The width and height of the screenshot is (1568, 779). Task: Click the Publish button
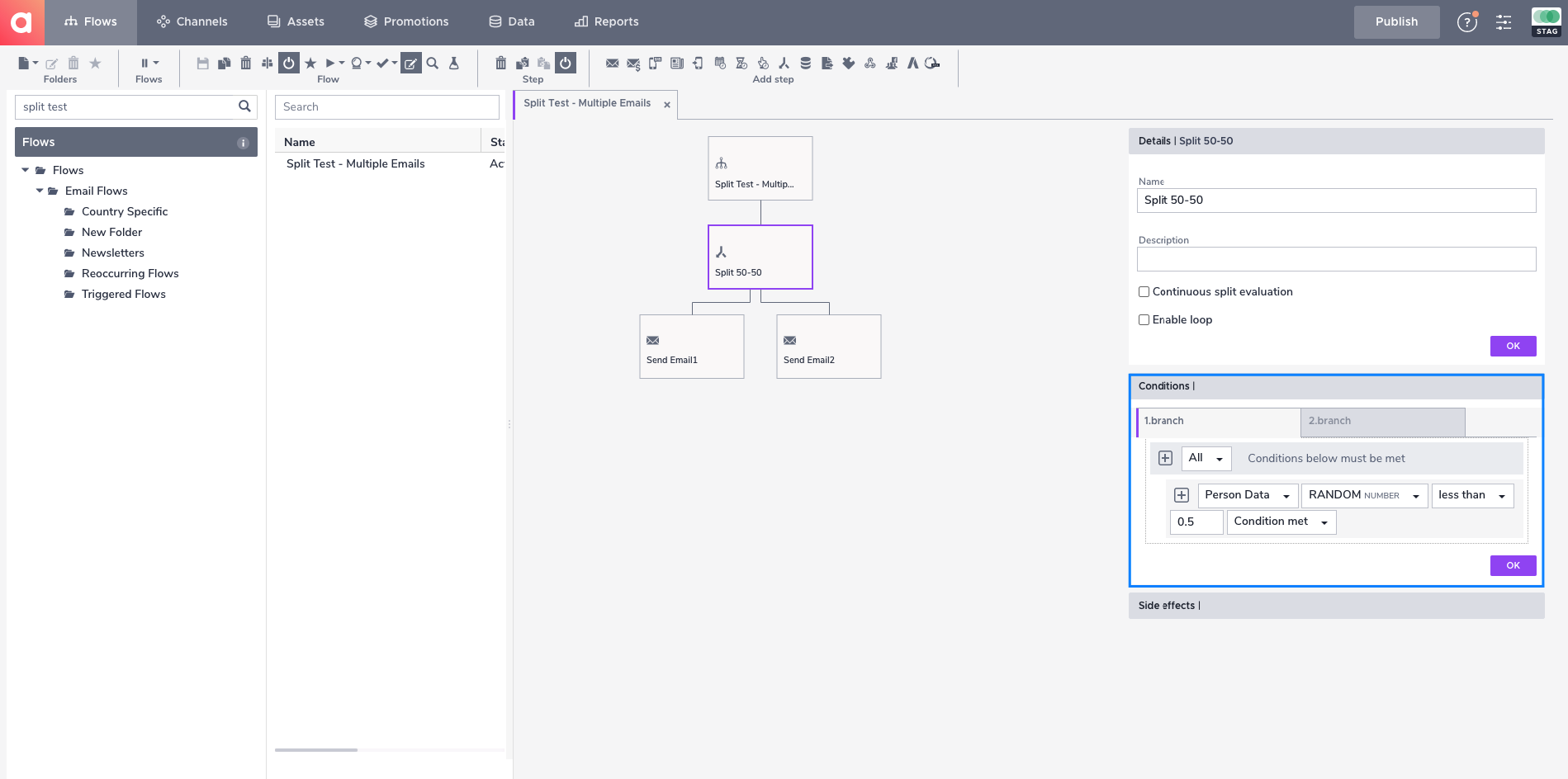click(x=1396, y=21)
